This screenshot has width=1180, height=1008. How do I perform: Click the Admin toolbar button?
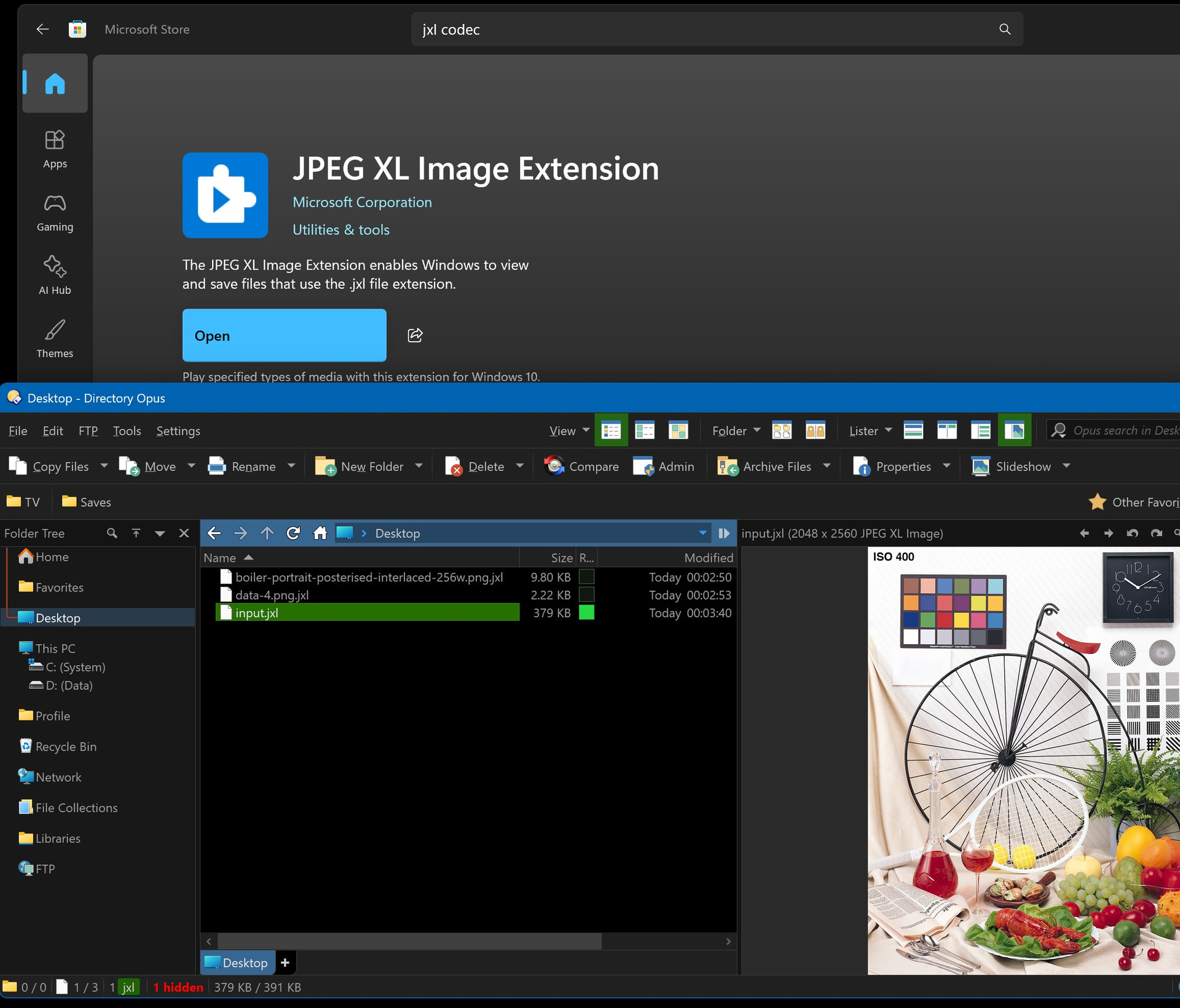point(664,467)
